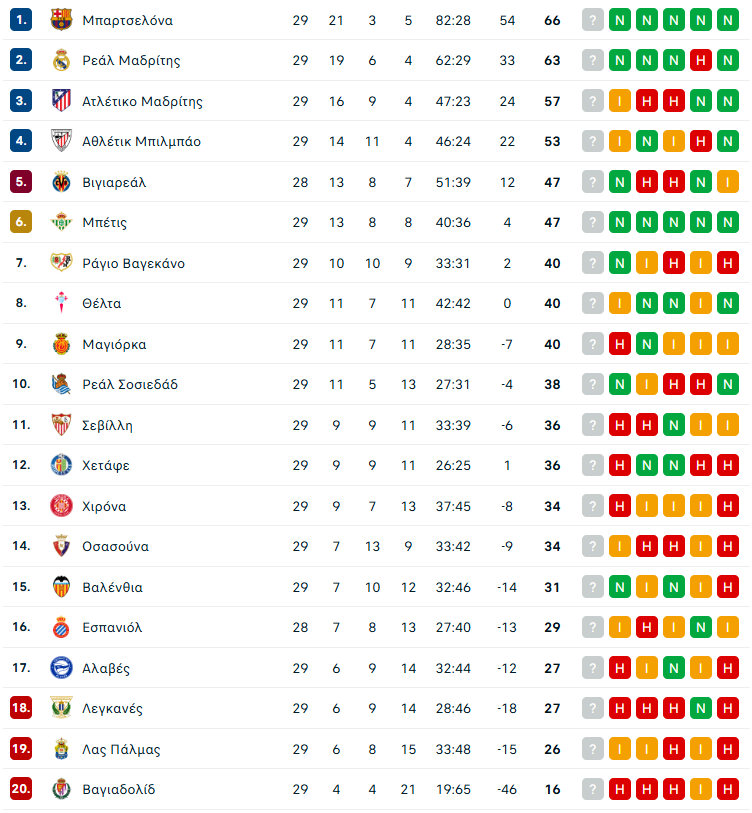The image size is (752, 813).
Task: Click the Barcelona club crest
Action: [61, 20]
